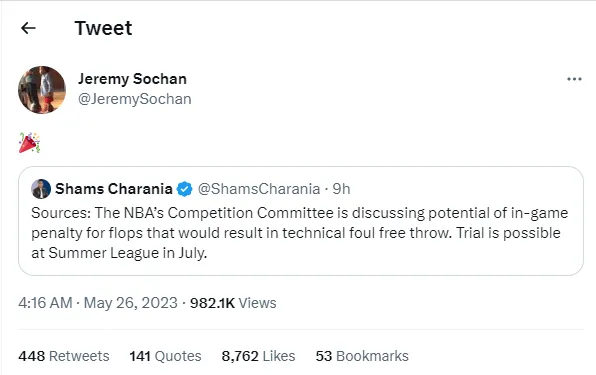Open Shams Charania's small avatar
This screenshot has height=375, width=596.
pyautogui.click(x=41, y=189)
